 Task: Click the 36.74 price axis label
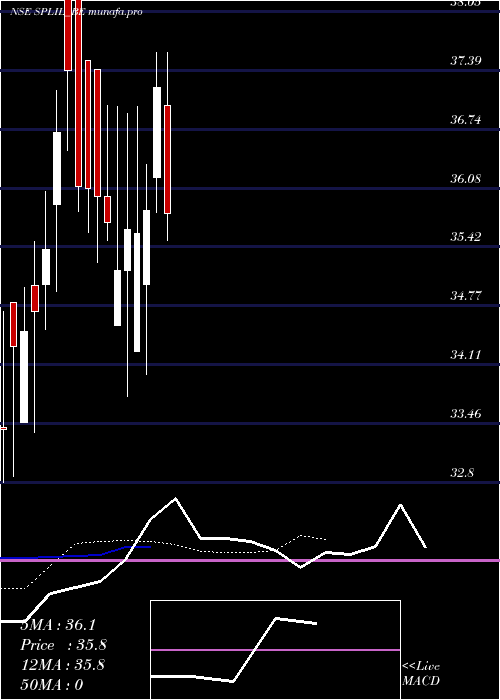[466, 119]
